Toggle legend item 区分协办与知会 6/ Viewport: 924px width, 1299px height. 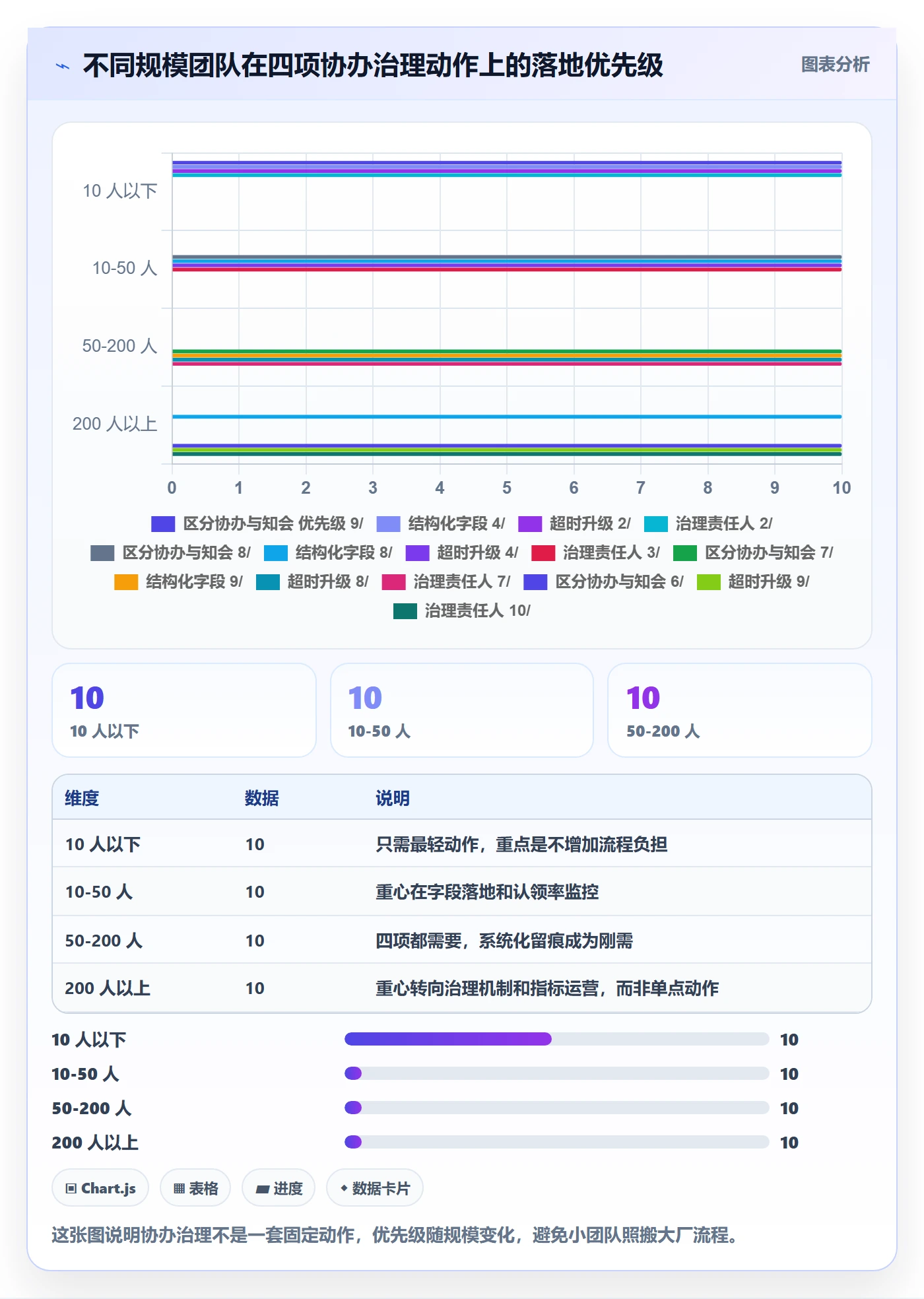pyautogui.click(x=603, y=582)
